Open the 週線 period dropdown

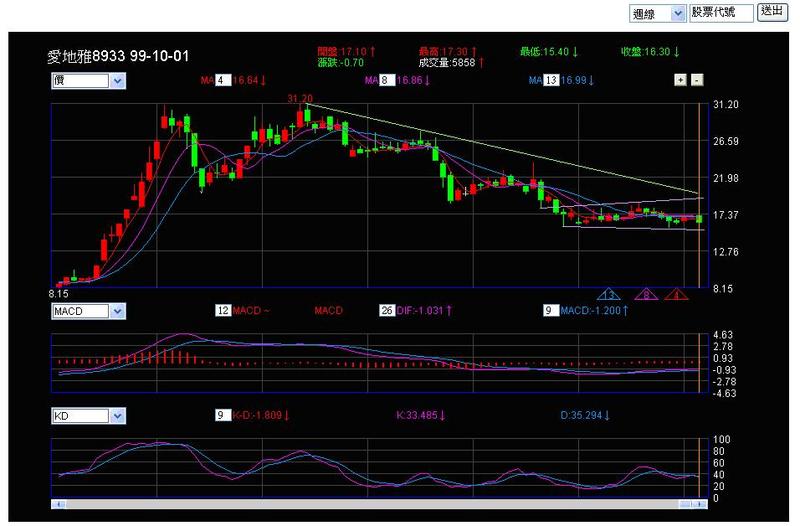pyautogui.click(x=657, y=13)
